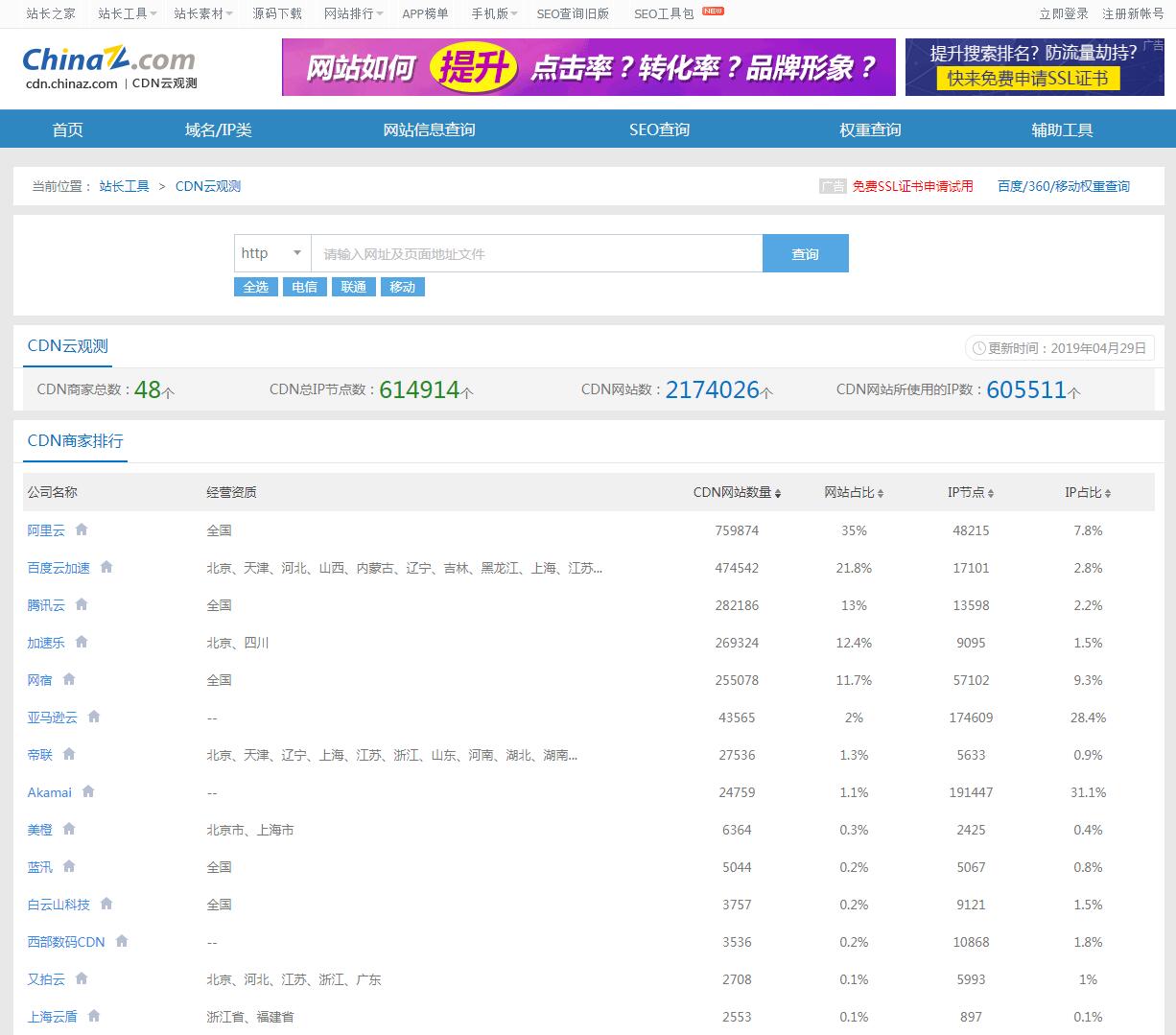Open SEO工具包 top link
The width and height of the screenshot is (1176, 1035).
coord(664,13)
